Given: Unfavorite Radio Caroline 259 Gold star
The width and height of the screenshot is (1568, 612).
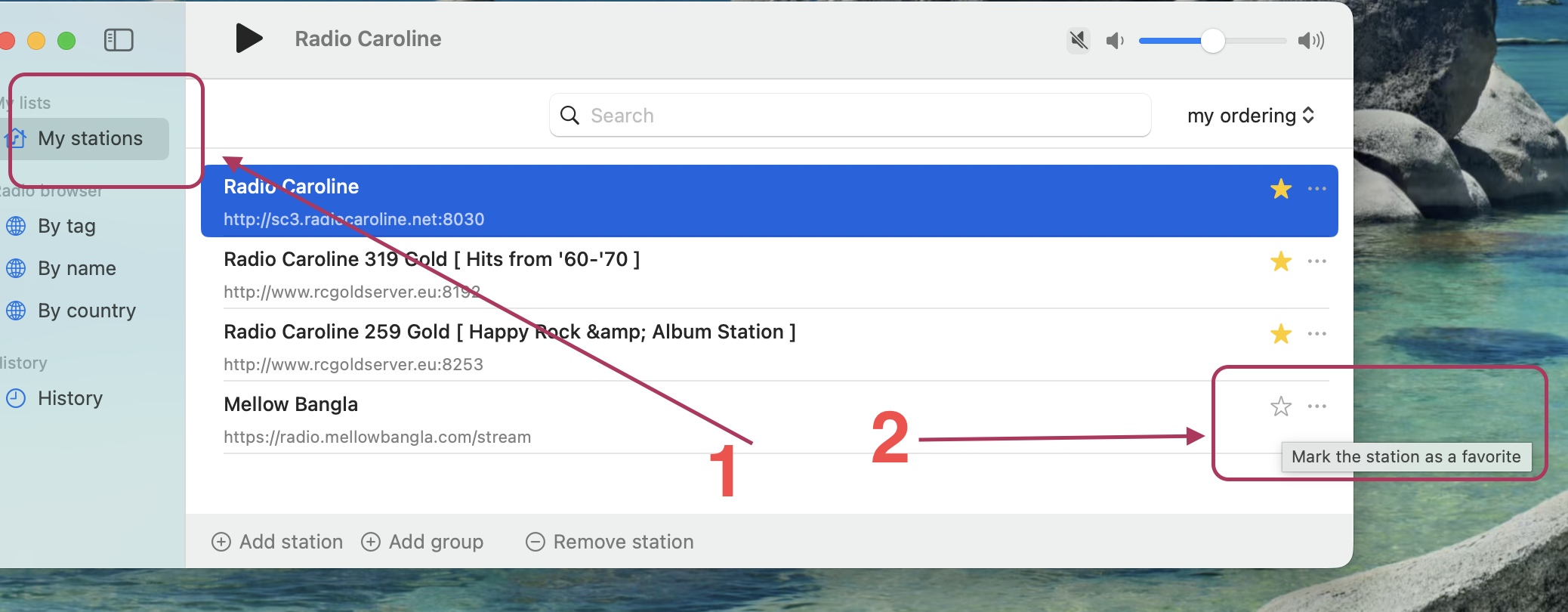Looking at the screenshot, I should coord(1281,333).
